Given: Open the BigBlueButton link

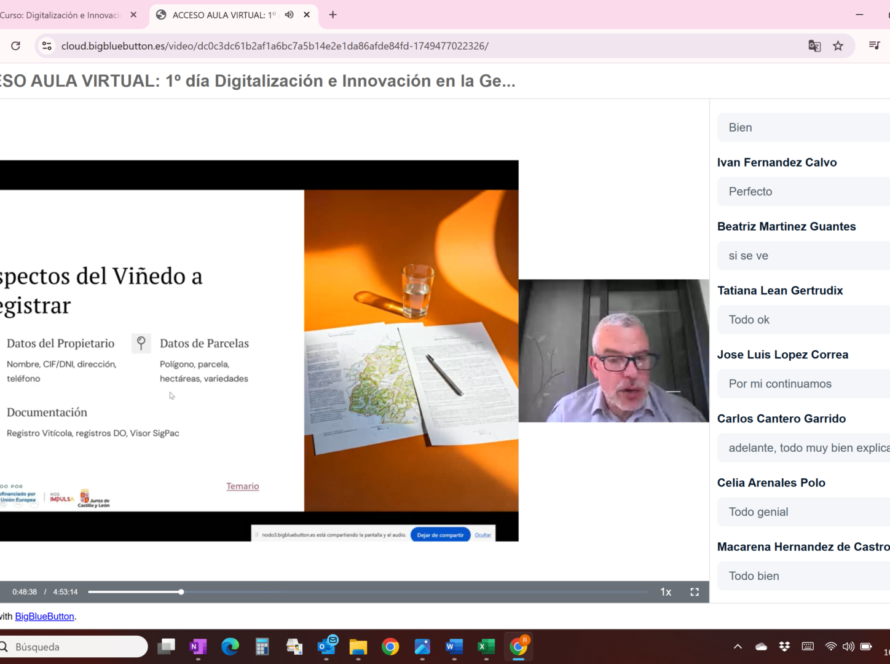Looking at the screenshot, I should tap(45, 617).
